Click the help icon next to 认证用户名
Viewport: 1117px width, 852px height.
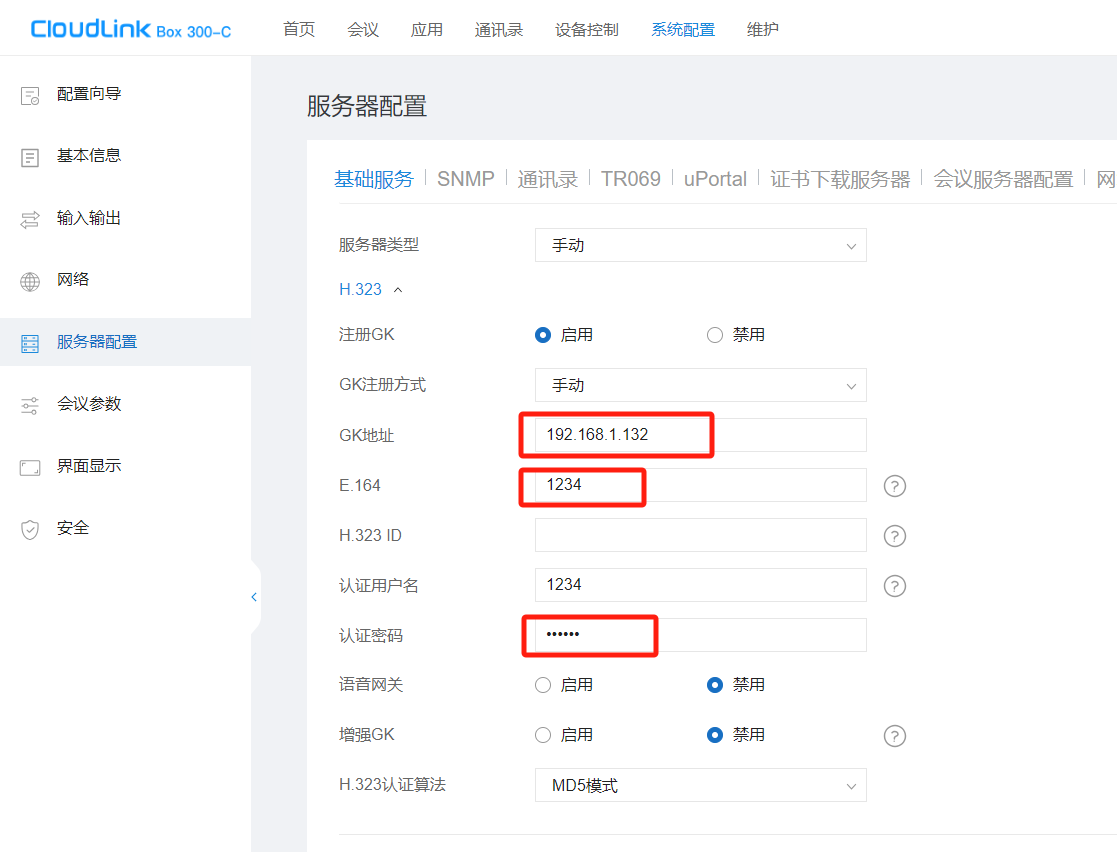coord(895,586)
